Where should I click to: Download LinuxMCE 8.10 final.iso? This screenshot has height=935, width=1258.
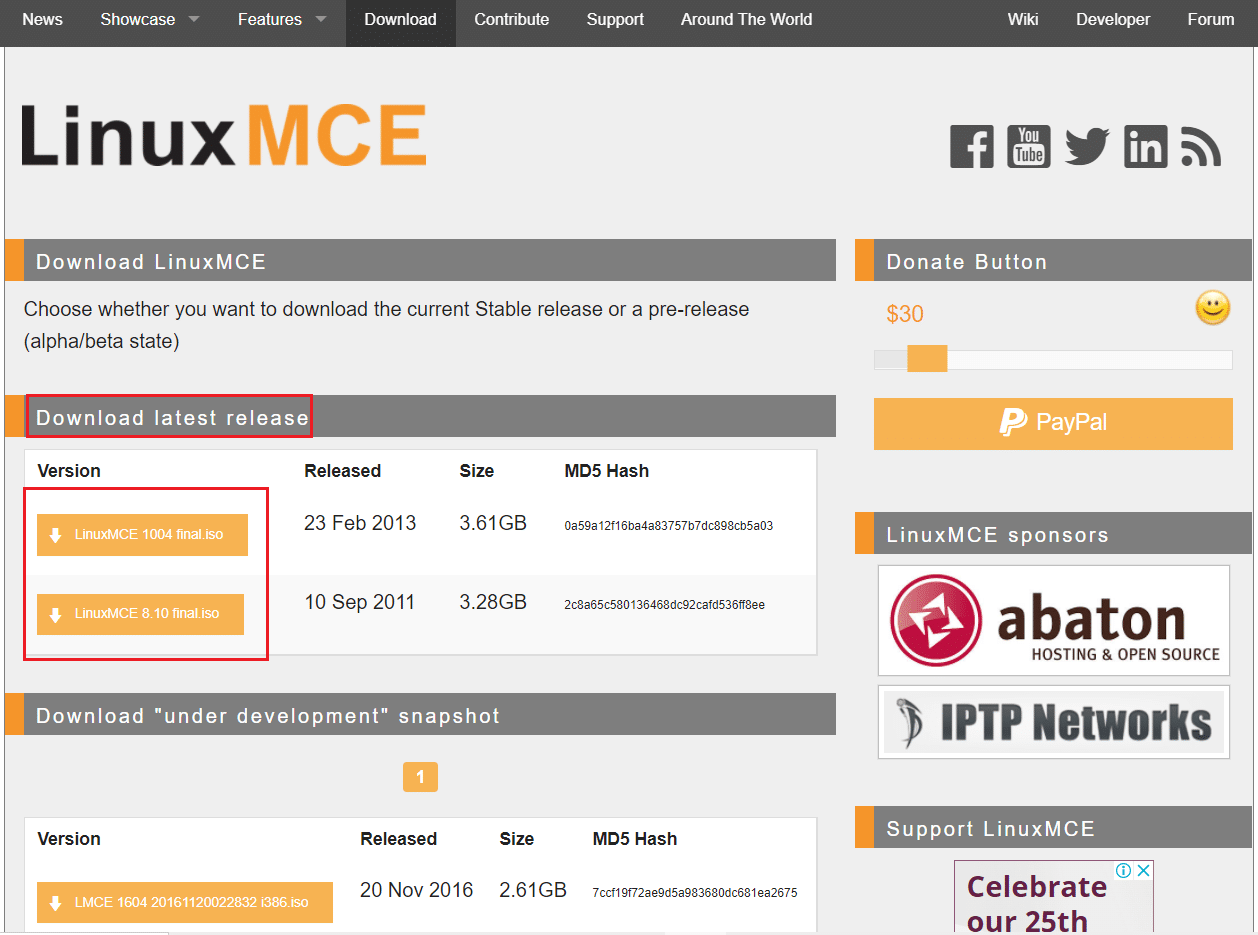click(x=139, y=614)
